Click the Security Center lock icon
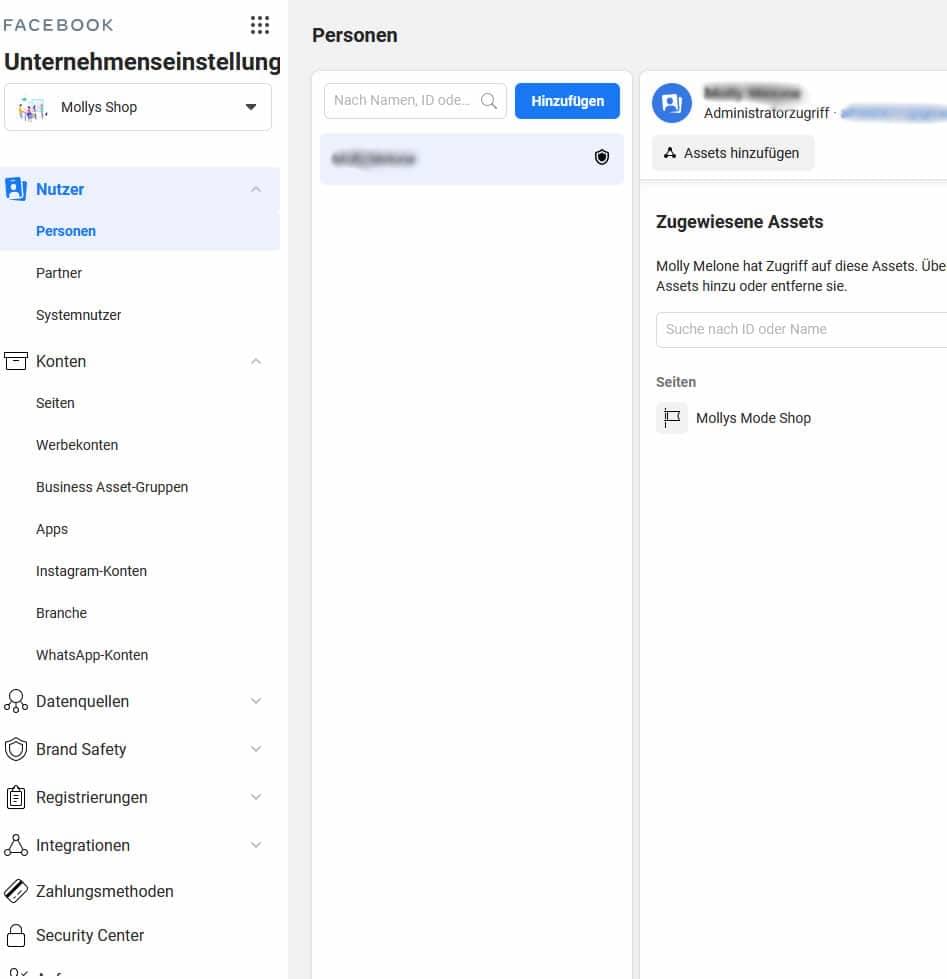 click(x=16, y=935)
